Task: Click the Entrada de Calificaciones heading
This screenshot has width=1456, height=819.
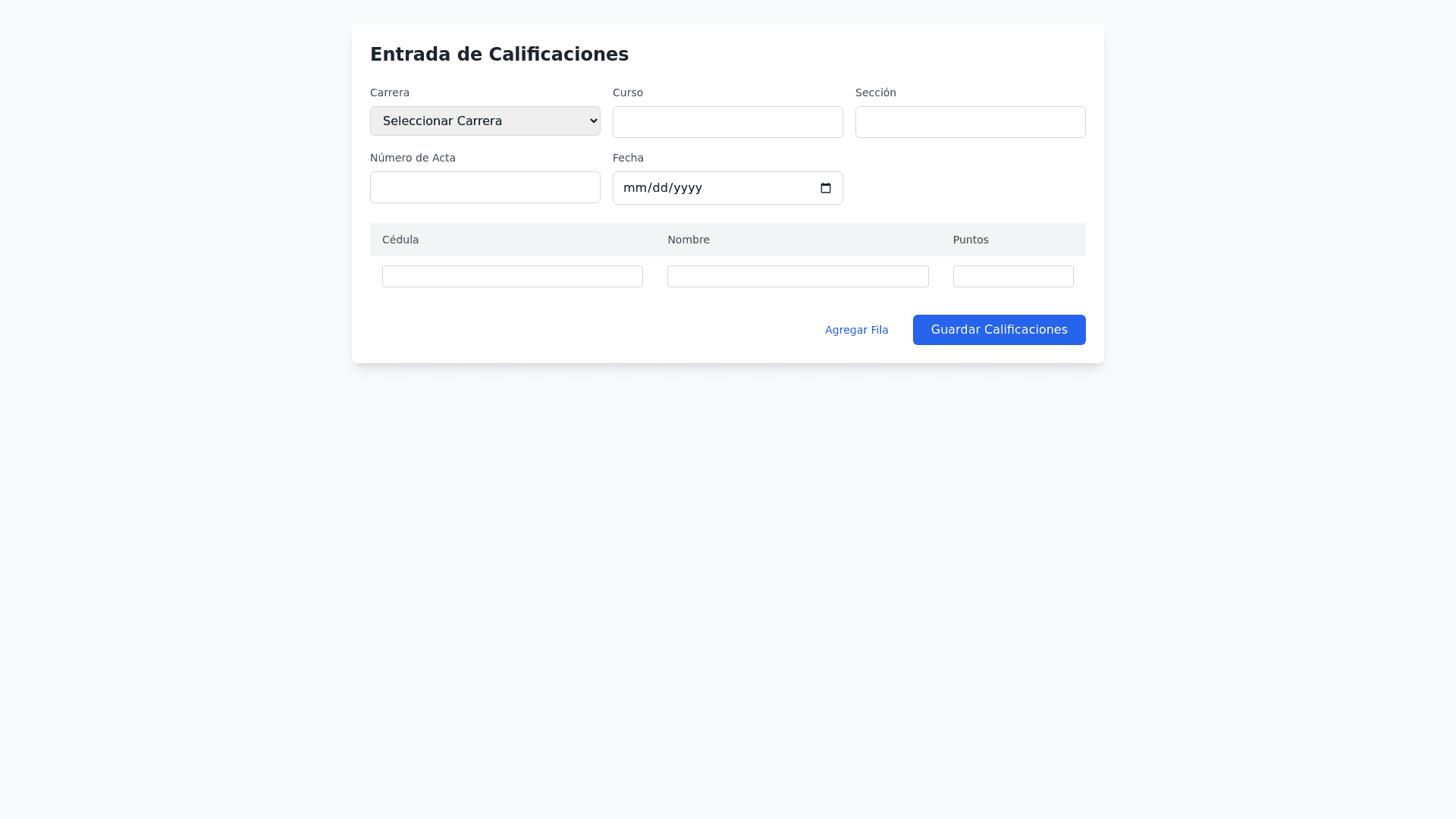Action: 499,55
